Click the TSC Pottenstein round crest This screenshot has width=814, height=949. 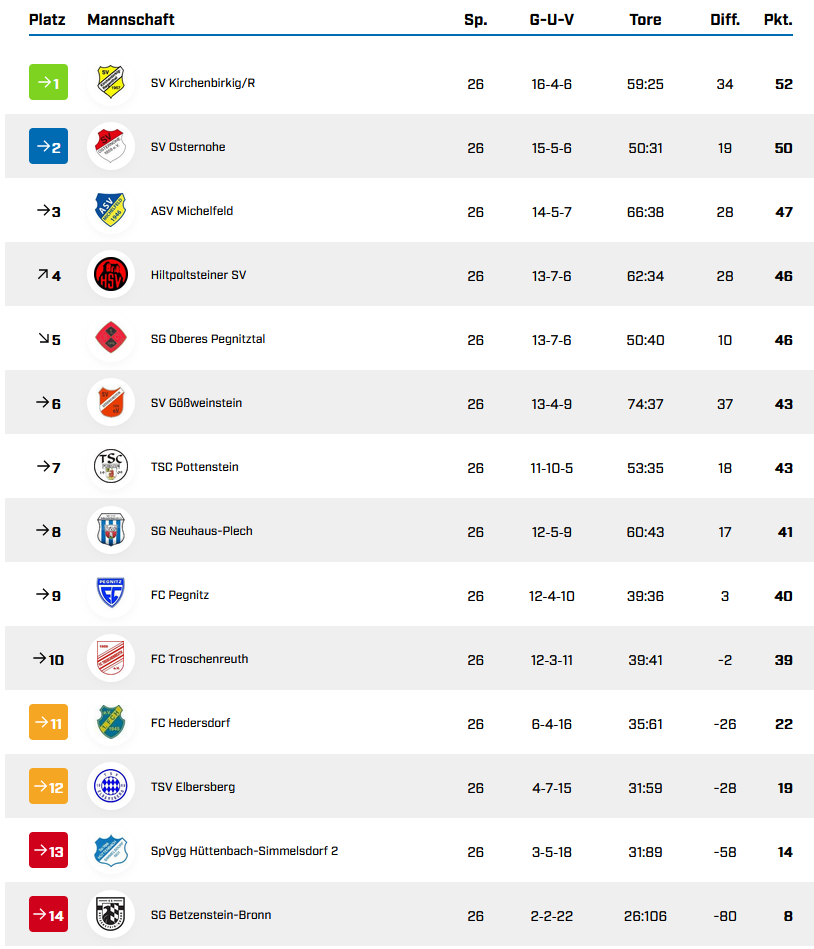(111, 466)
